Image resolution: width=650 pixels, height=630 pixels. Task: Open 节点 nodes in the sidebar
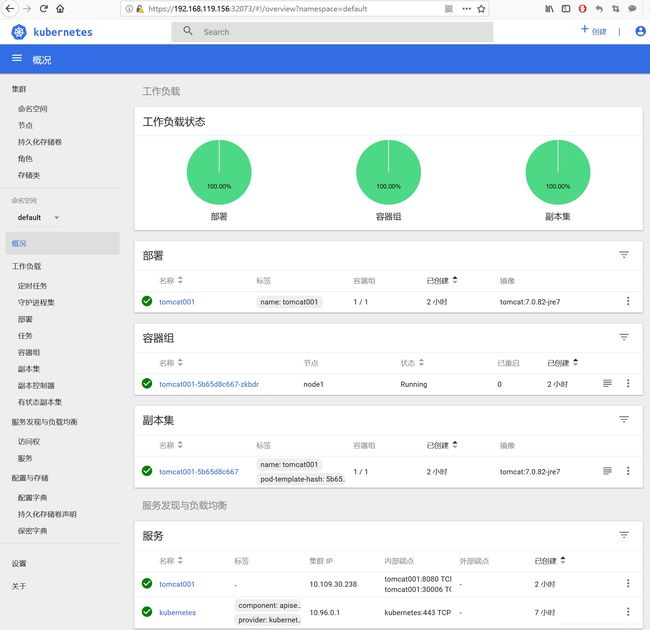(x=25, y=125)
